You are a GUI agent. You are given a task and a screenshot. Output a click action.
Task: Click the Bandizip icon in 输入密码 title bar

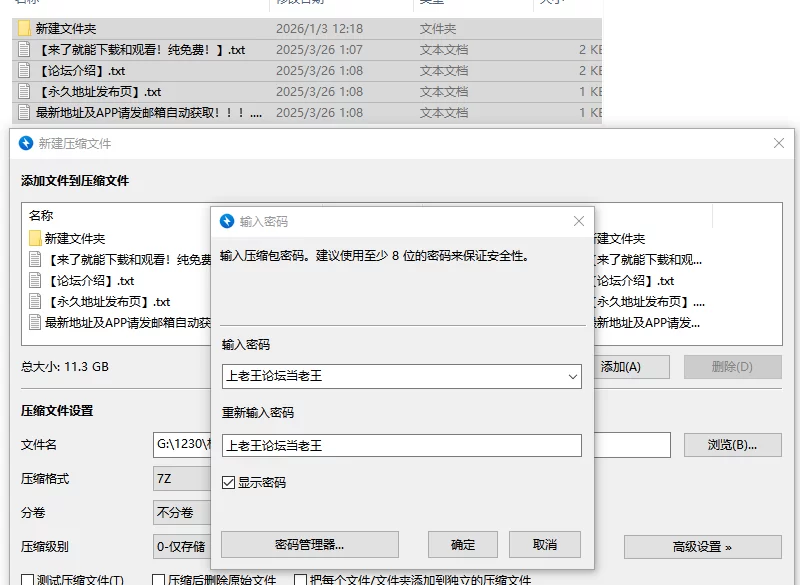click(x=227, y=221)
